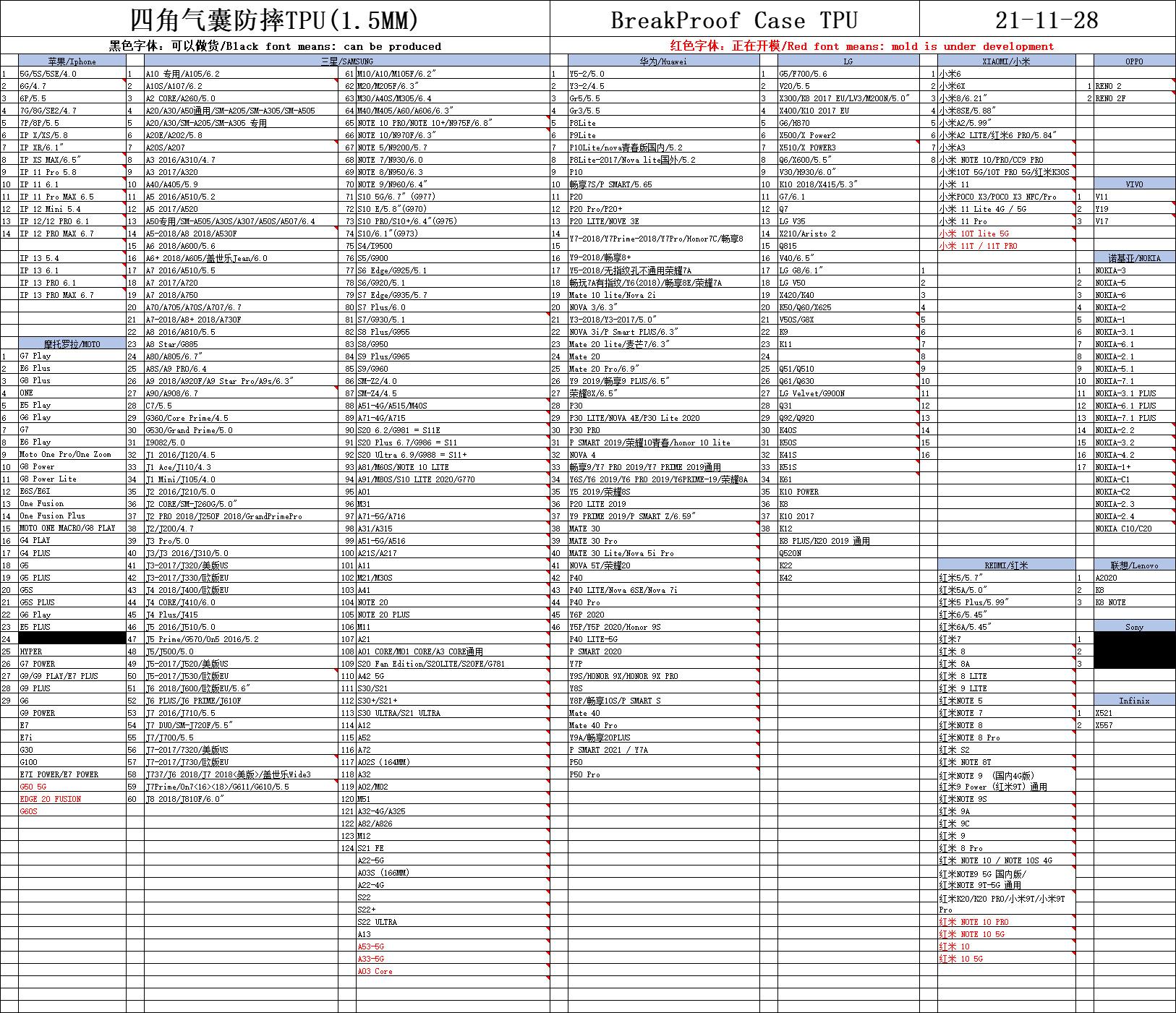Click the blacked-out cell under Sony
Screen dimensions: 1176x1013
click(1135, 651)
